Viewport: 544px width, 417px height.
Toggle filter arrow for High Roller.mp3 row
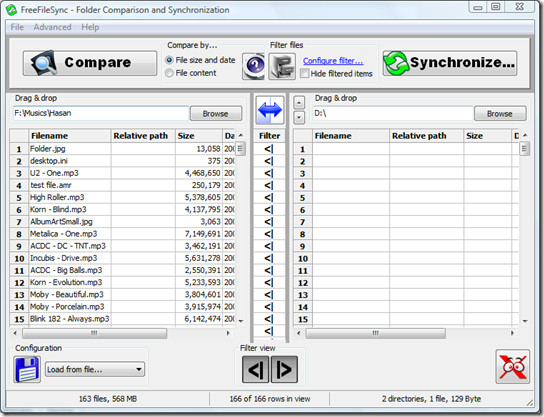[x=269, y=198]
